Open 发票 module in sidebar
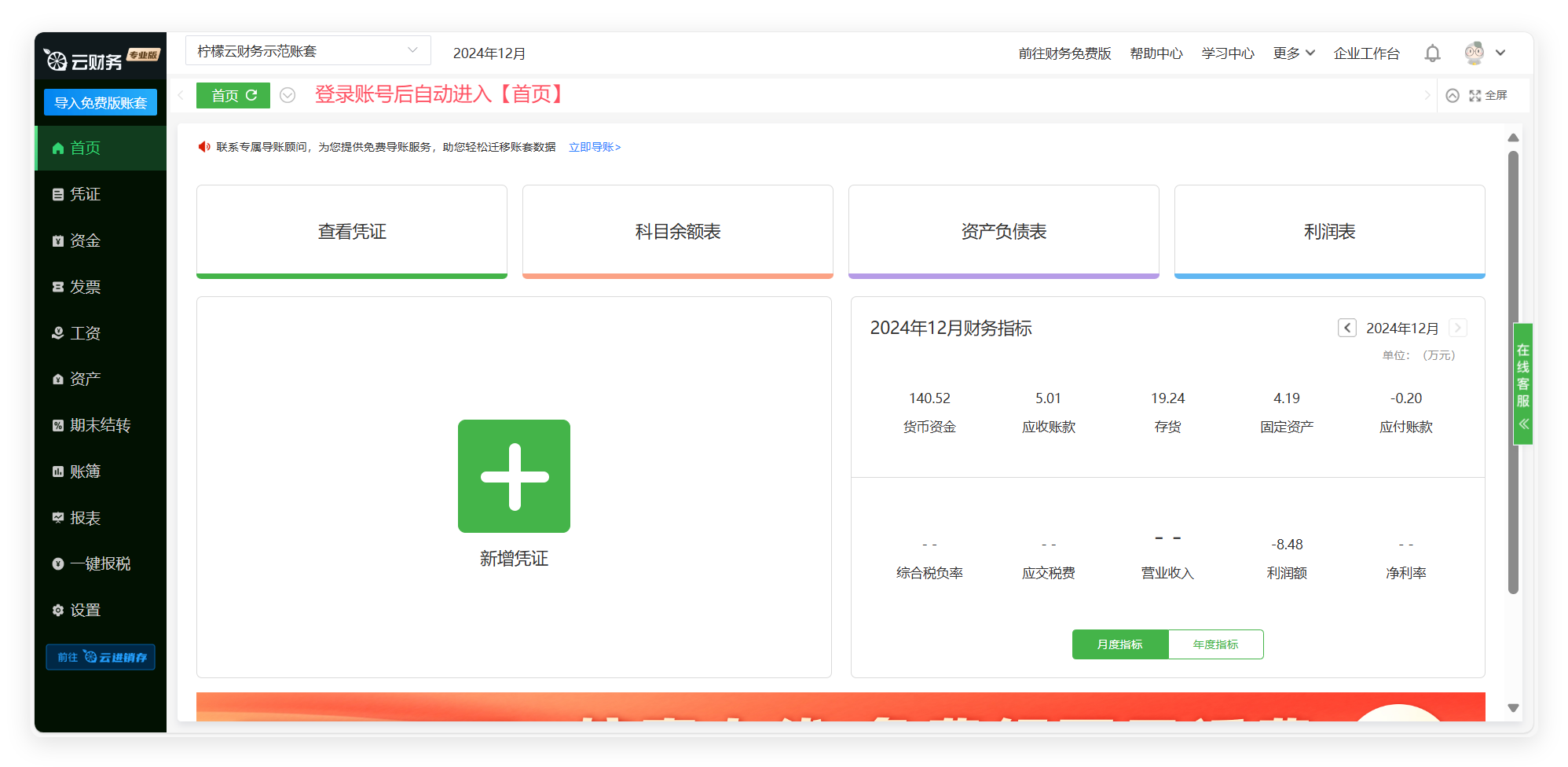Viewport: 1568px width, 767px height. [x=85, y=287]
